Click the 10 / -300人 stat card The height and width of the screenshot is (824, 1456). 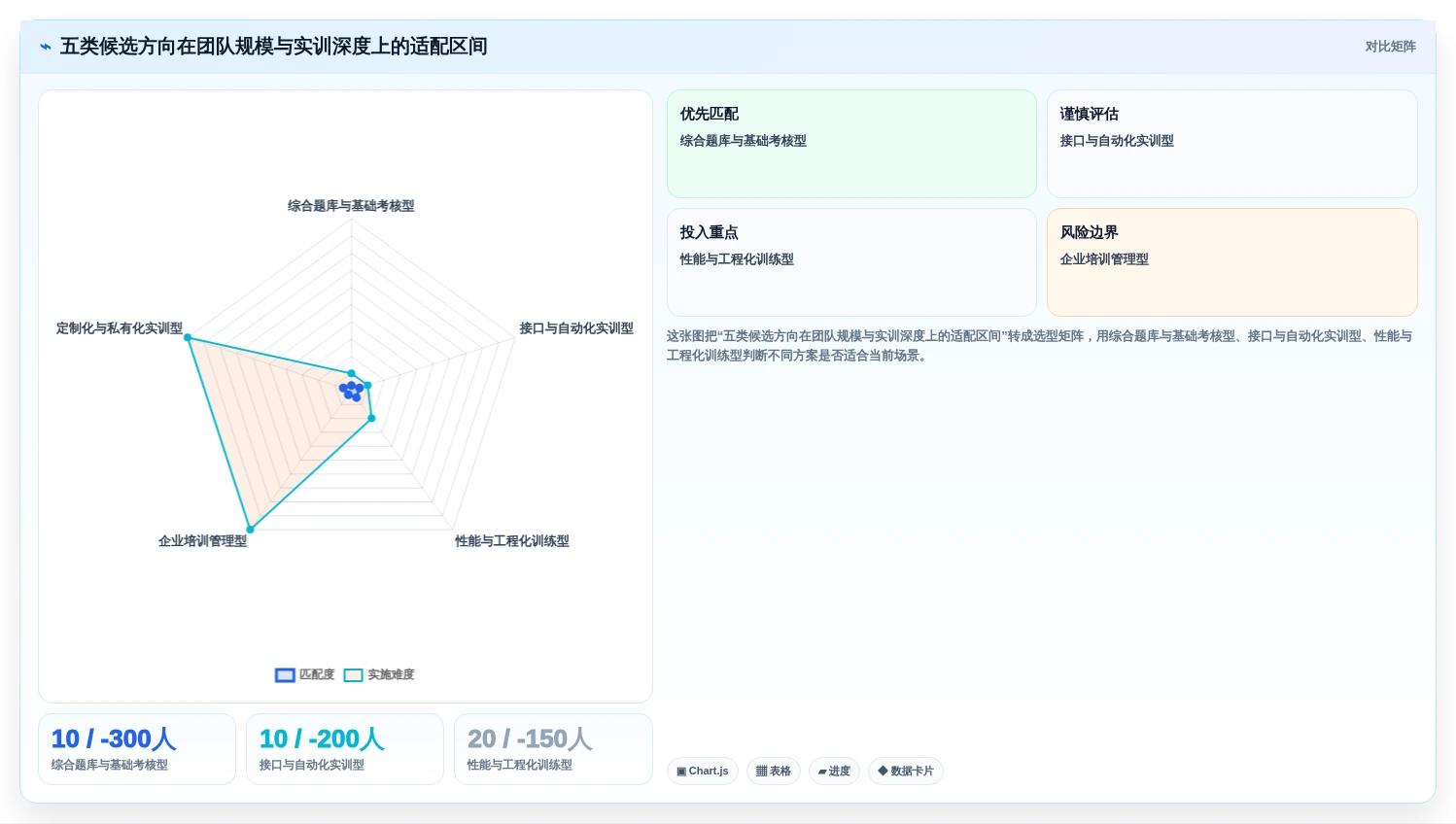(x=137, y=749)
